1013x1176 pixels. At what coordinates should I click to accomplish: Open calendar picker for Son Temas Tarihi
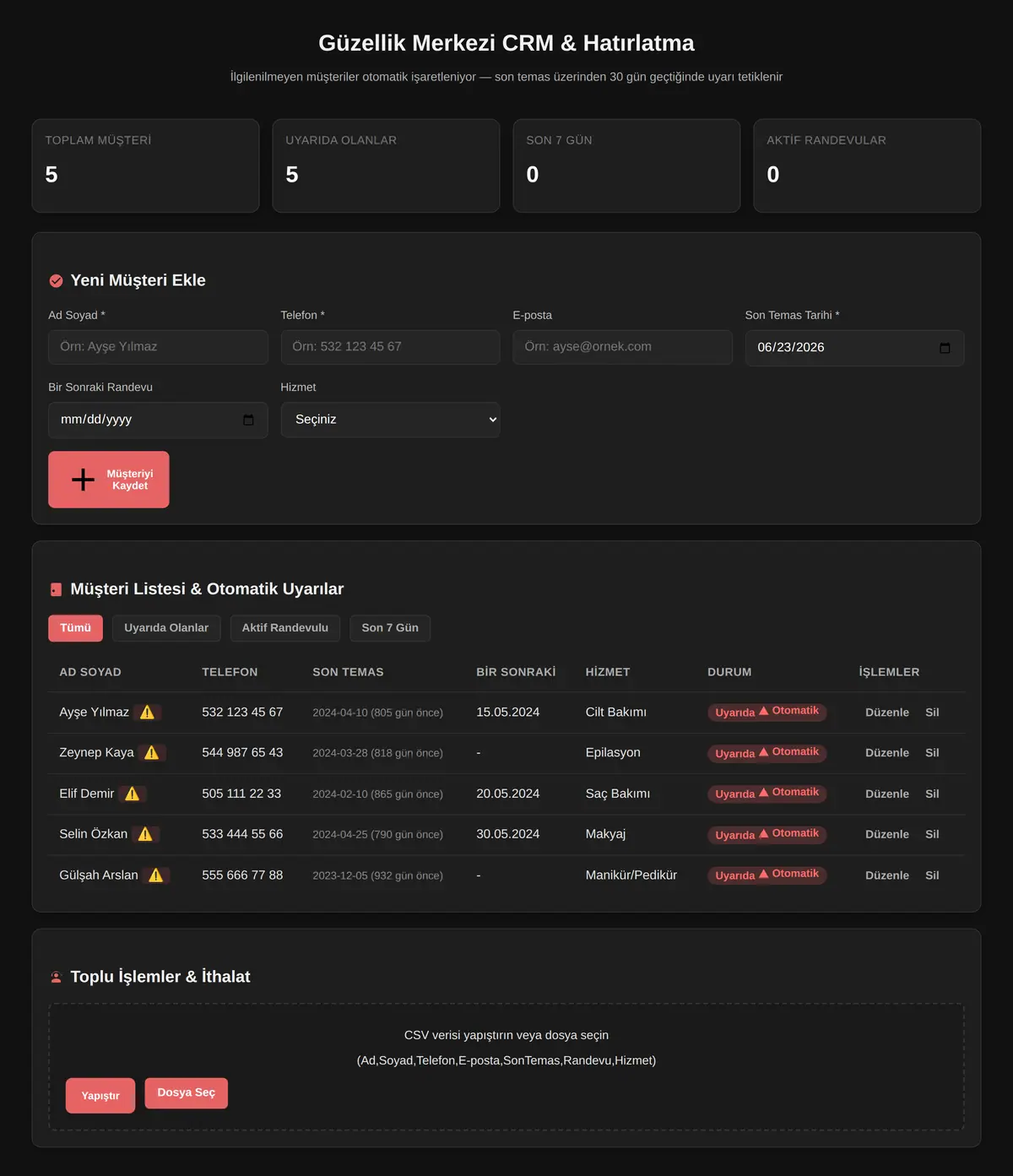coord(945,348)
